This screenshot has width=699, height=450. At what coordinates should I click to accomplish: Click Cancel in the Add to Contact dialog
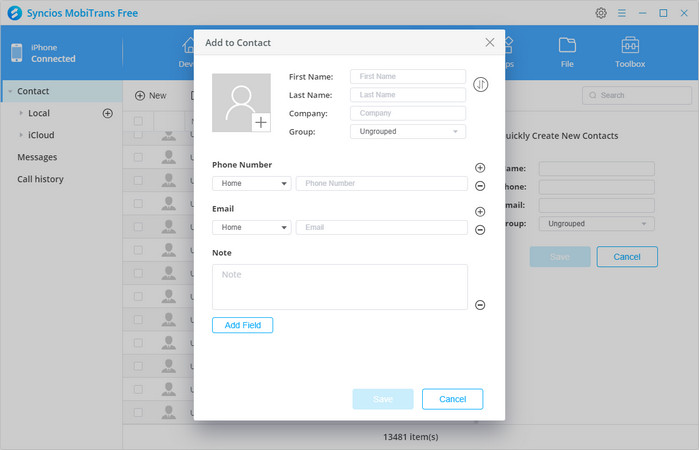point(452,399)
